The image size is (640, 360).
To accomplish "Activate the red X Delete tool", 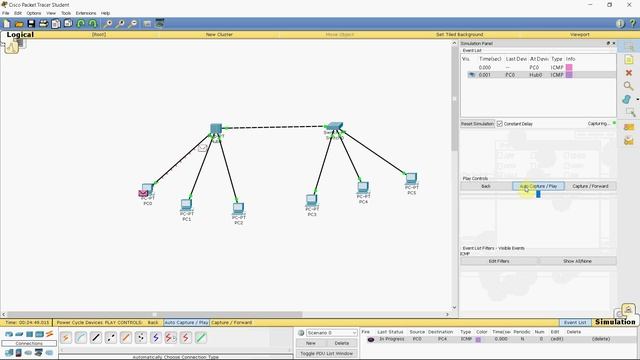I will coord(629,73).
